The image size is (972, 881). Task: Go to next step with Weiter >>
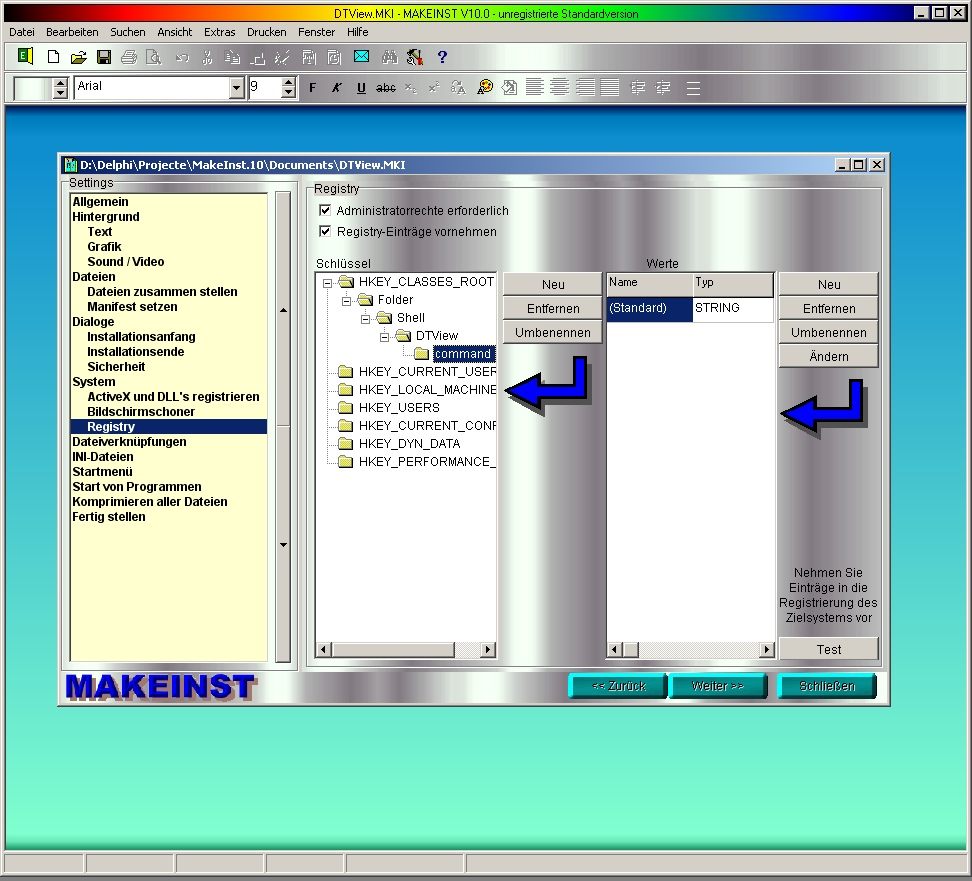pos(717,686)
